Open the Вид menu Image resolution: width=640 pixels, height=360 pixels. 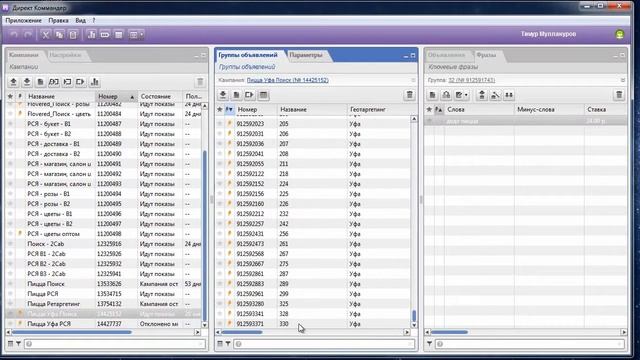(80, 20)
